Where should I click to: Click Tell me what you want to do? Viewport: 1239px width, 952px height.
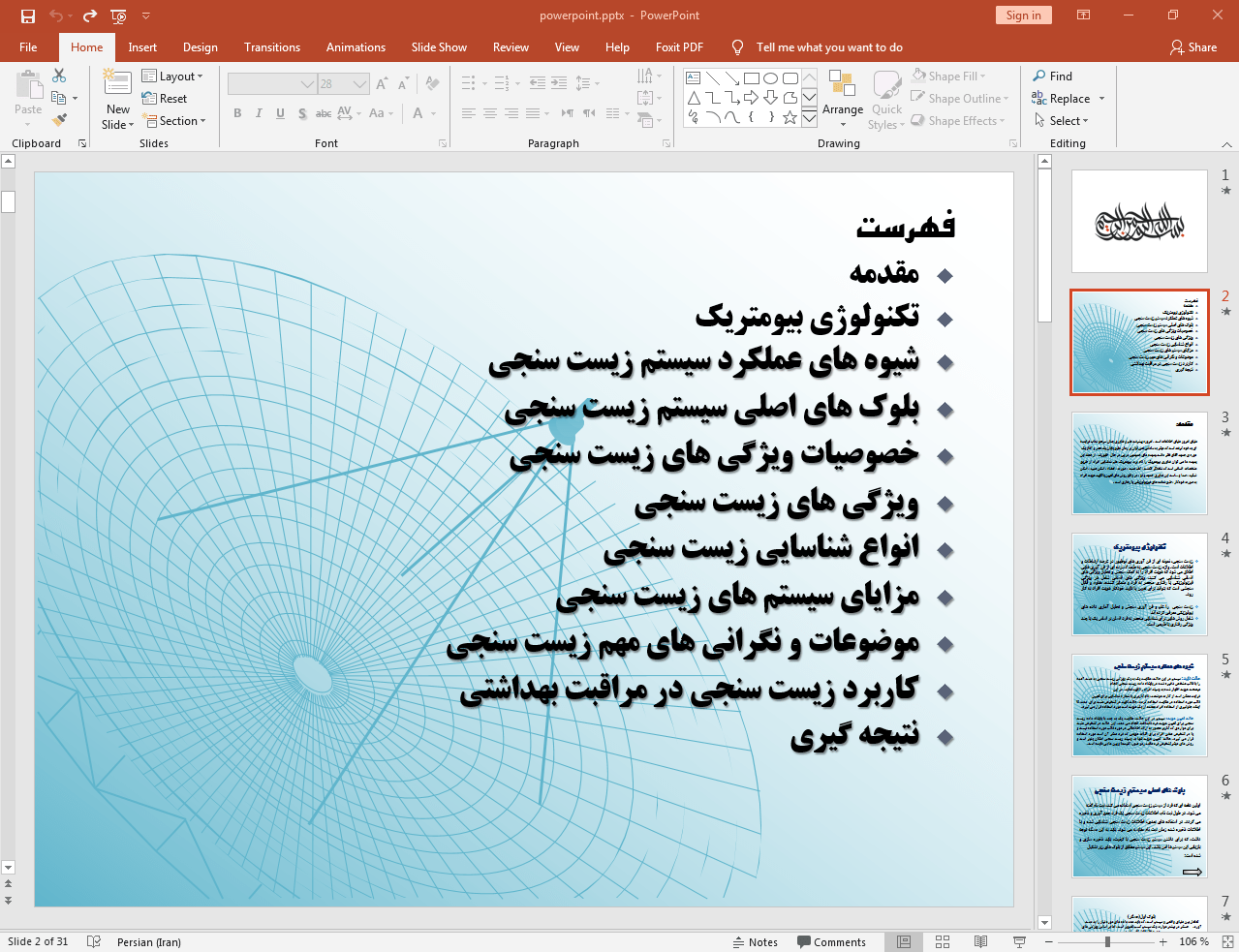[x=829, y=46]
